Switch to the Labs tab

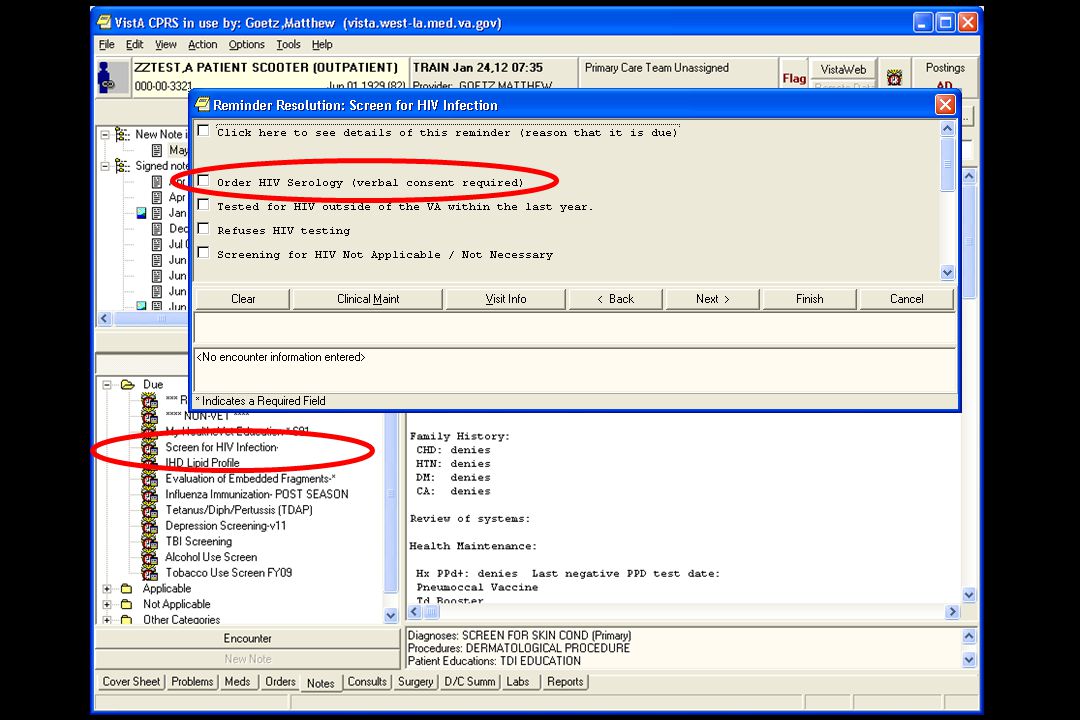tap(518, 681)
